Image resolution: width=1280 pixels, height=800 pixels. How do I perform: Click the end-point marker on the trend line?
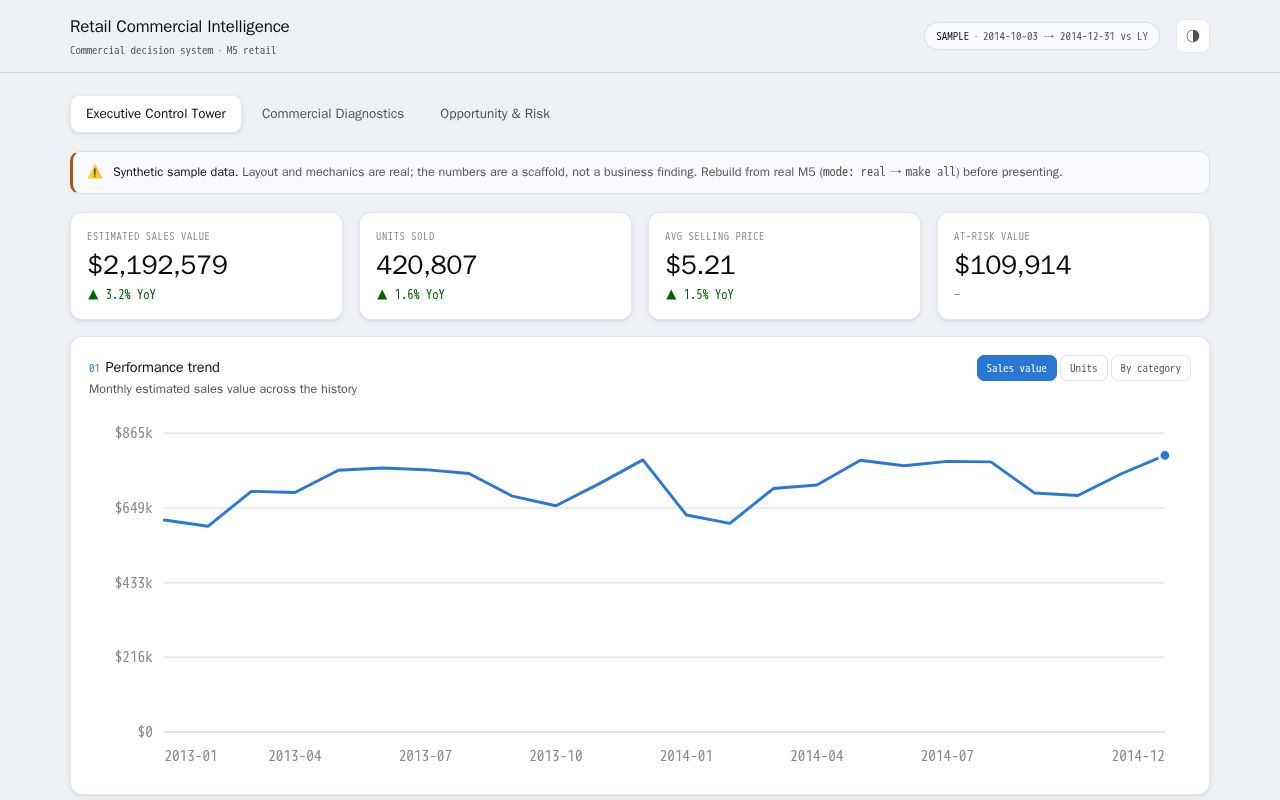[x=1165, y=456]
